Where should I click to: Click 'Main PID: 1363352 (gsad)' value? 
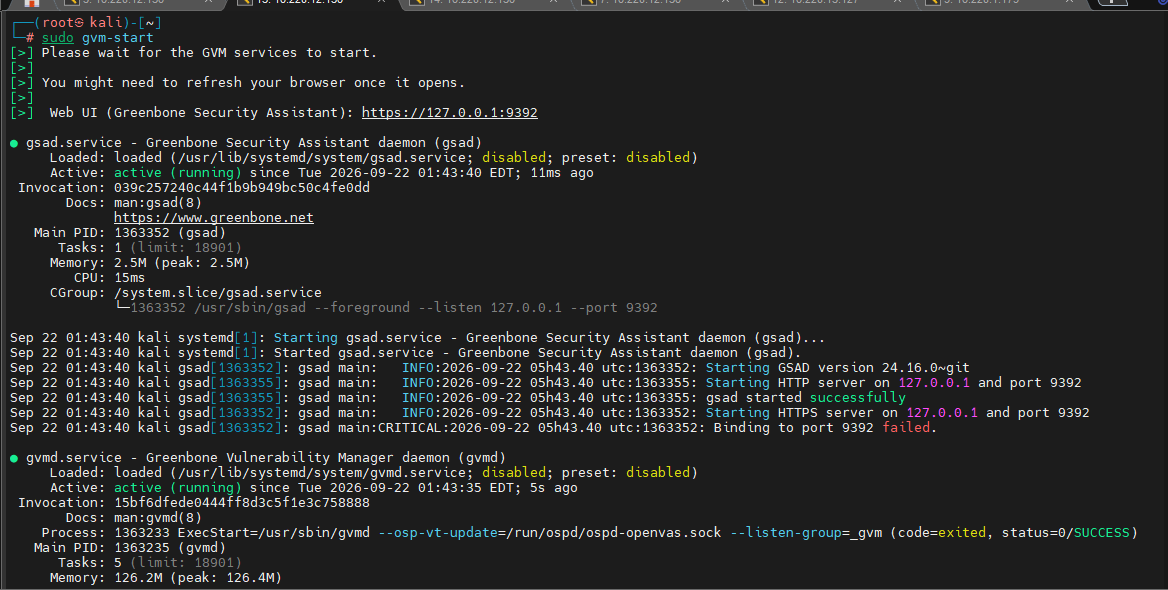tap(170, 232)
